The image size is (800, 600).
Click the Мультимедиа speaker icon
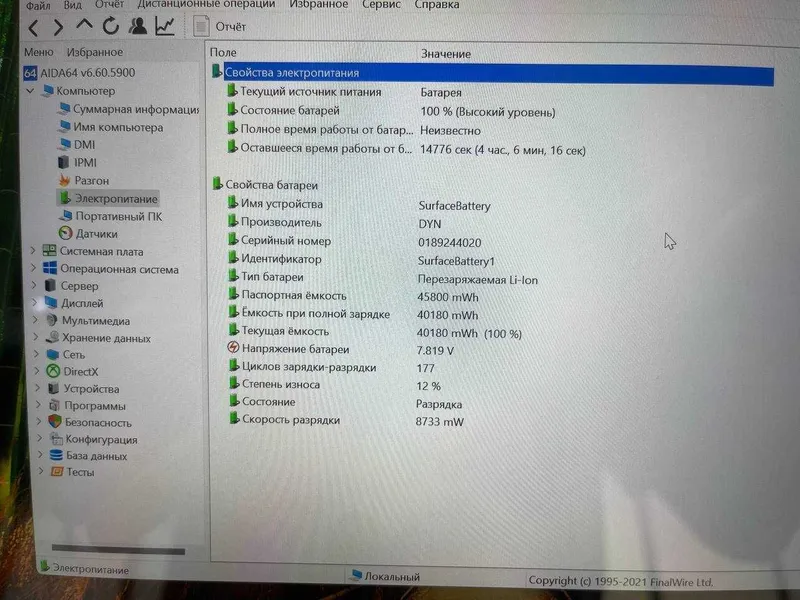pos(52,320)
